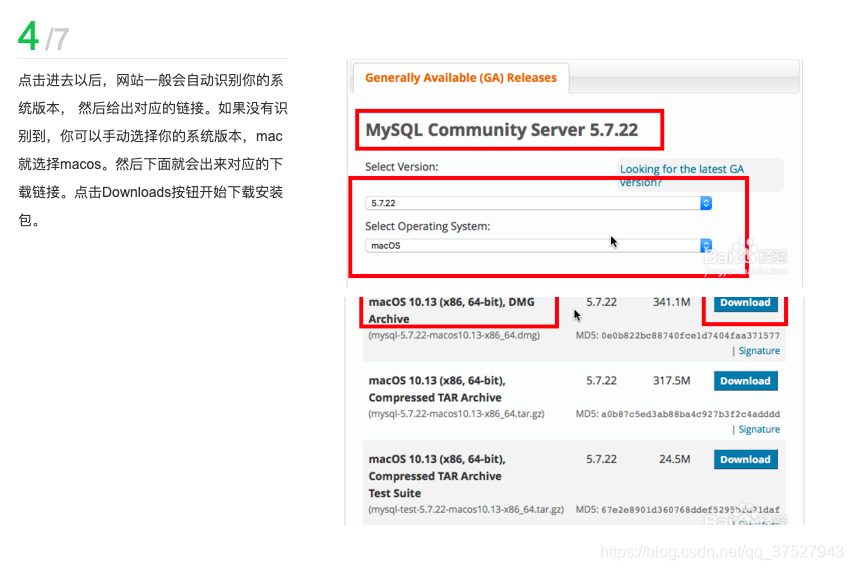Download the macOS DMG Archive 341.1M
Screen dimensions: 853x570
[x=745, y=302]
